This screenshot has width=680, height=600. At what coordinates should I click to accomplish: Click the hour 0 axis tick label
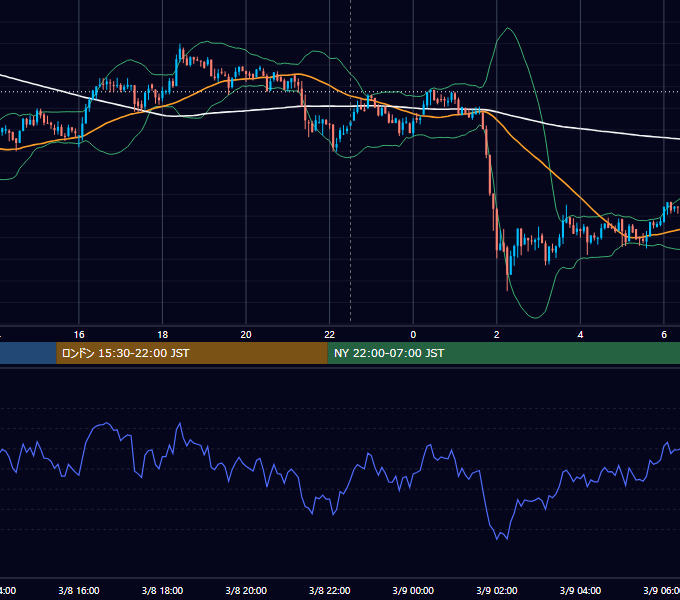pos(413,335)
